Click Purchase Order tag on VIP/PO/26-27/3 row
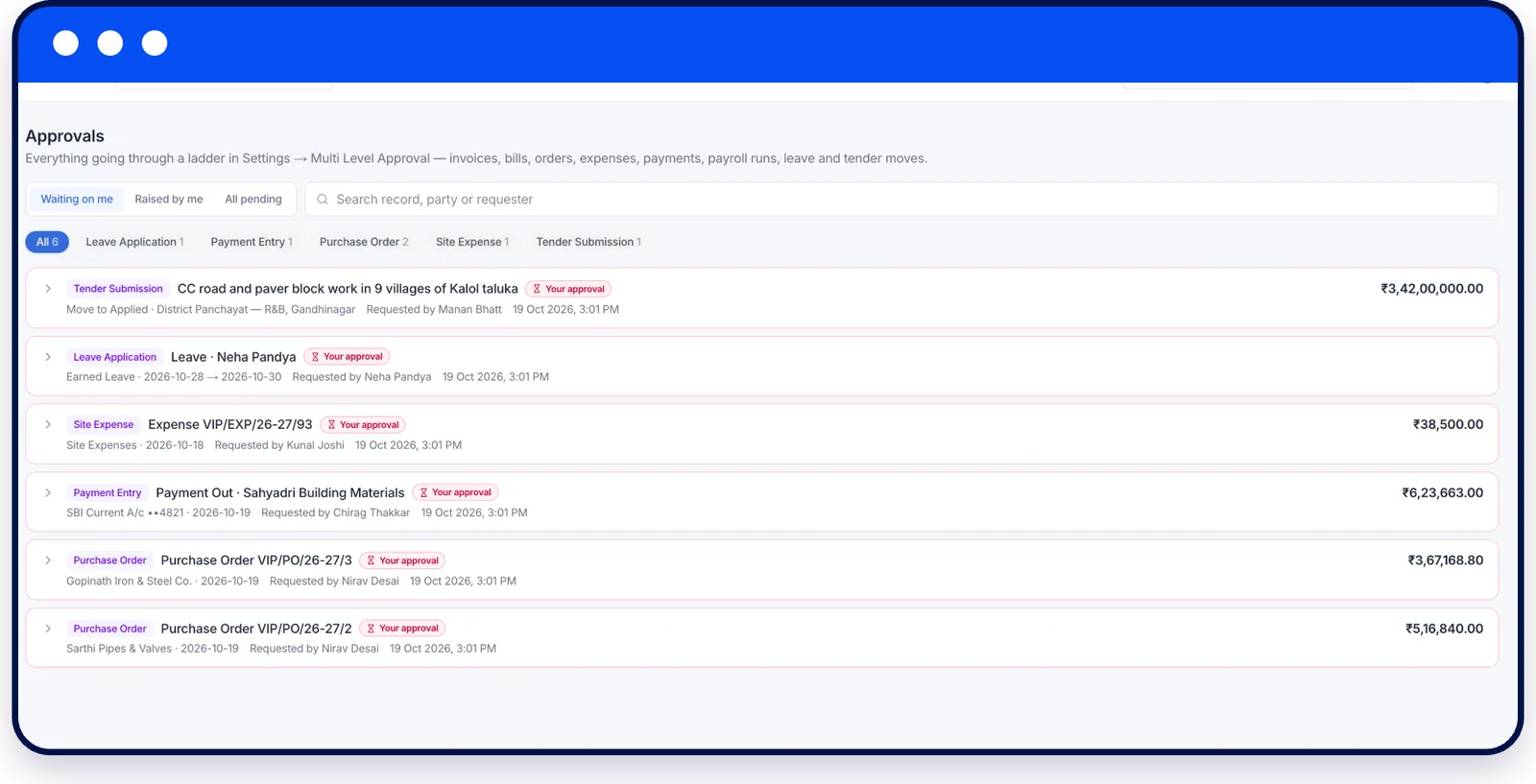The width and height of the screenshot is (1536, 784). 109,560
